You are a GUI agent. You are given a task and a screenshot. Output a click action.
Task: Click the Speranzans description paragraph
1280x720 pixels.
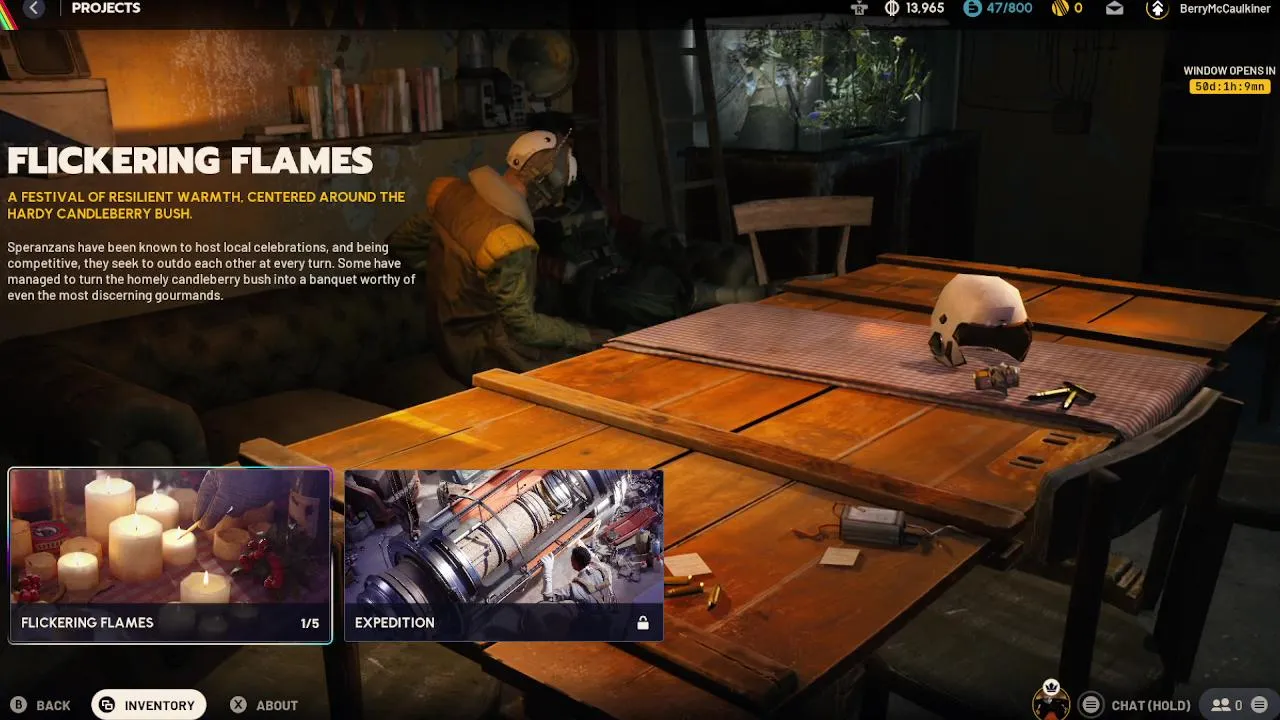tap(211, 271)
